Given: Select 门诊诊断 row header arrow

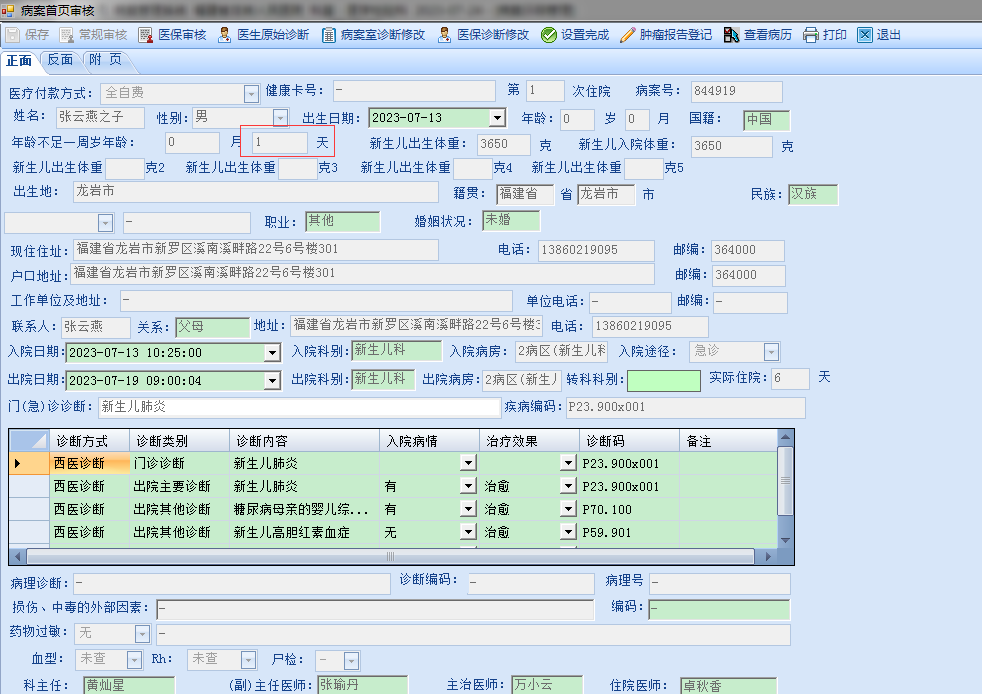Looking at the screenshot, I should pyautogui.click(x=29, y=464).
